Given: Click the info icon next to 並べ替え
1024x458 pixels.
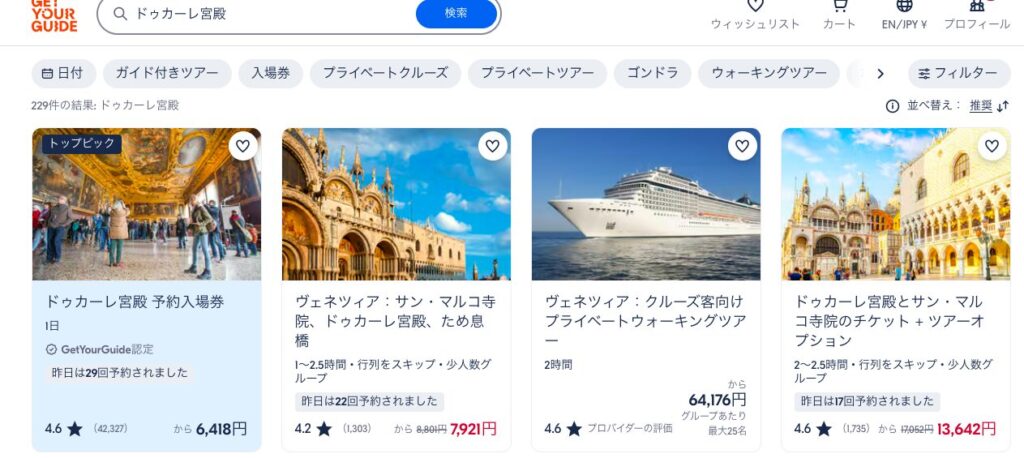Looking at the screenshot, I should coord(892,106).
